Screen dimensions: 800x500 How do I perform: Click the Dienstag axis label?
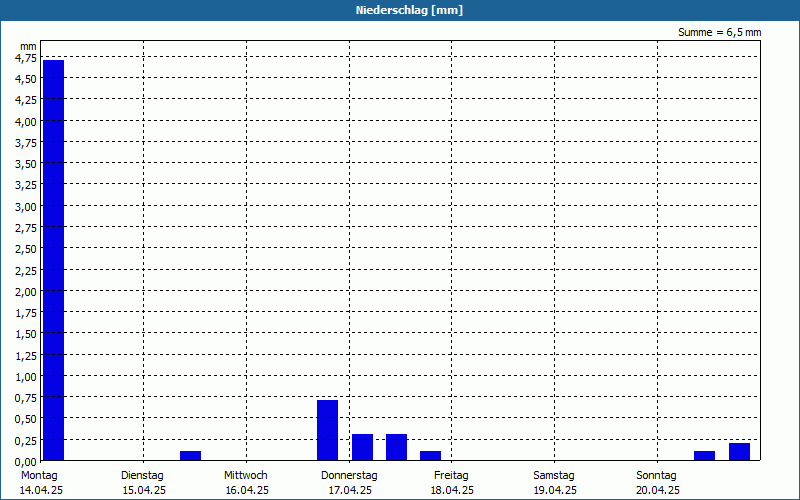click(x=142, y=476)
